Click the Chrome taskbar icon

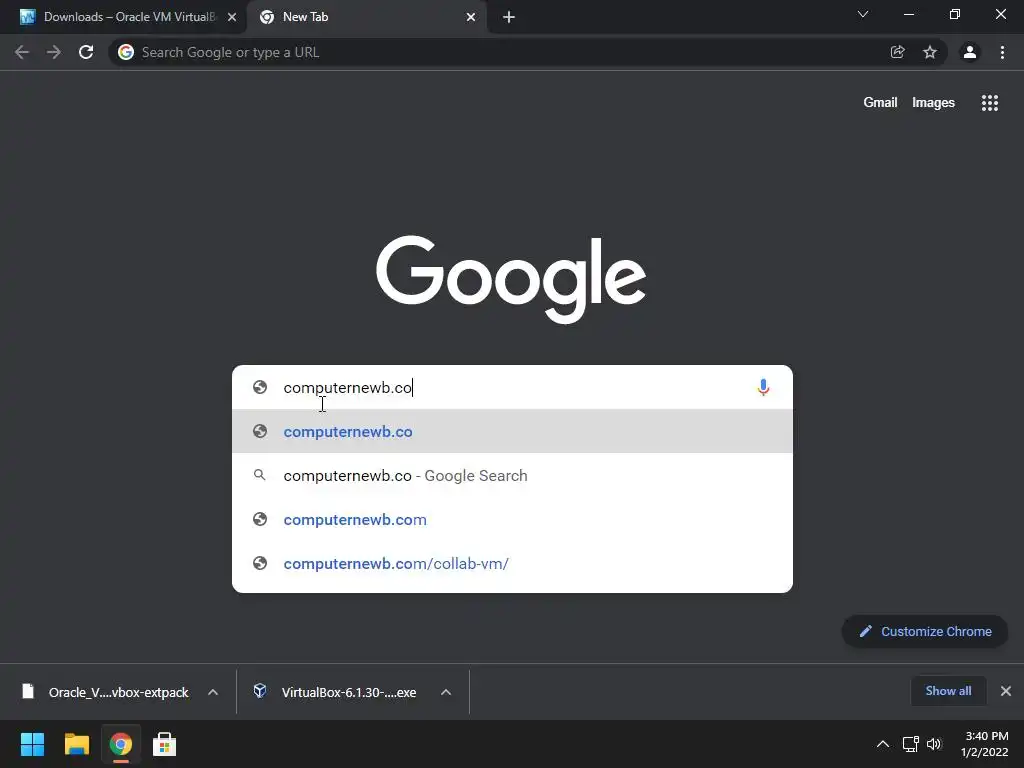(x=121, y=744)
